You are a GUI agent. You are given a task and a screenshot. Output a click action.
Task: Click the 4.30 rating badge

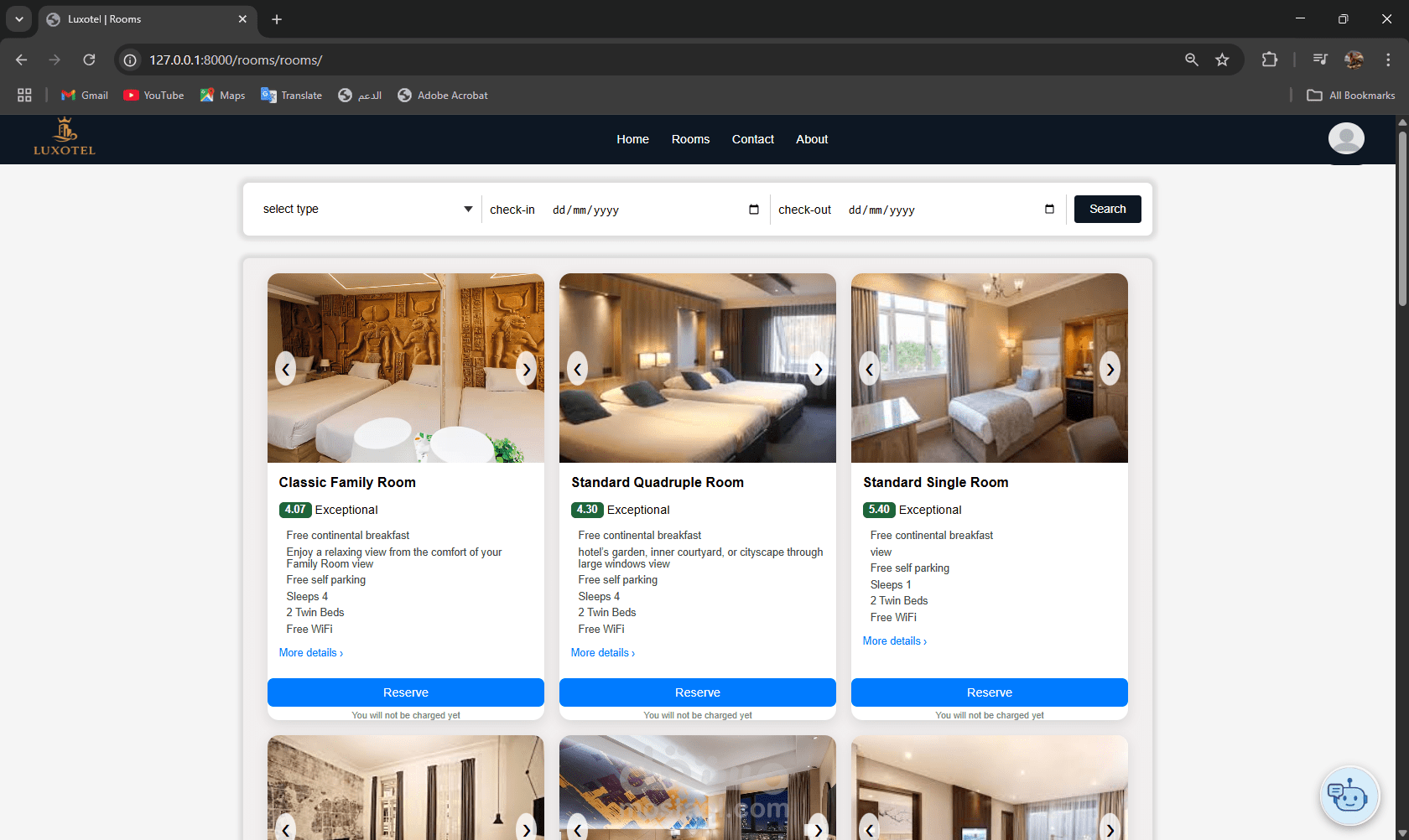coord(587,510)
